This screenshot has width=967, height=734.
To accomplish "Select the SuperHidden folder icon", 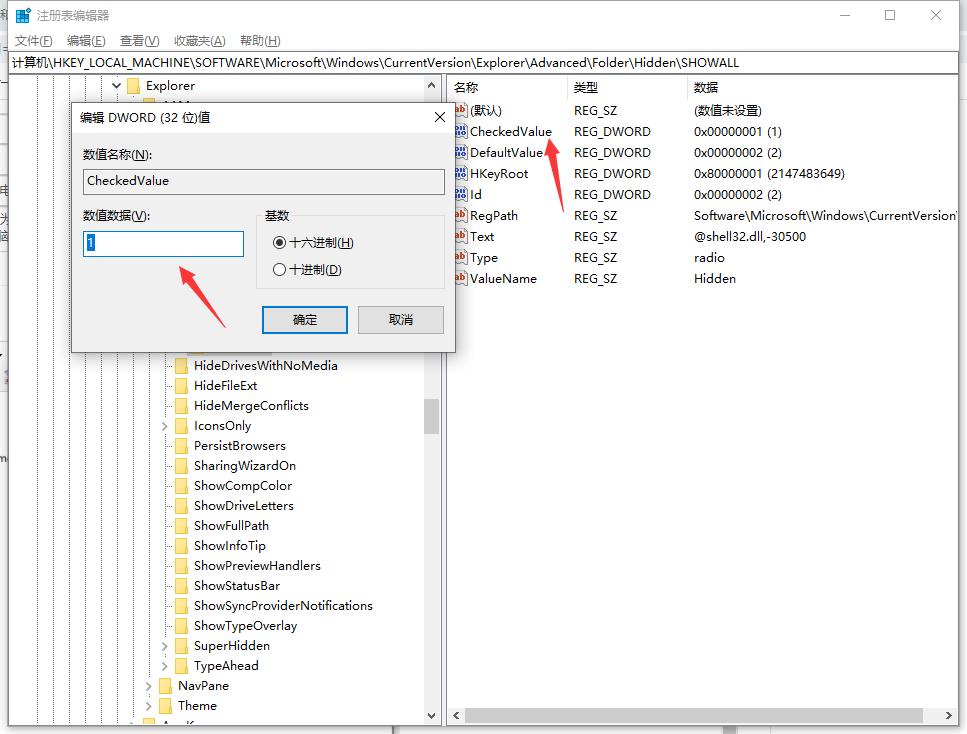I will (181, 646).
